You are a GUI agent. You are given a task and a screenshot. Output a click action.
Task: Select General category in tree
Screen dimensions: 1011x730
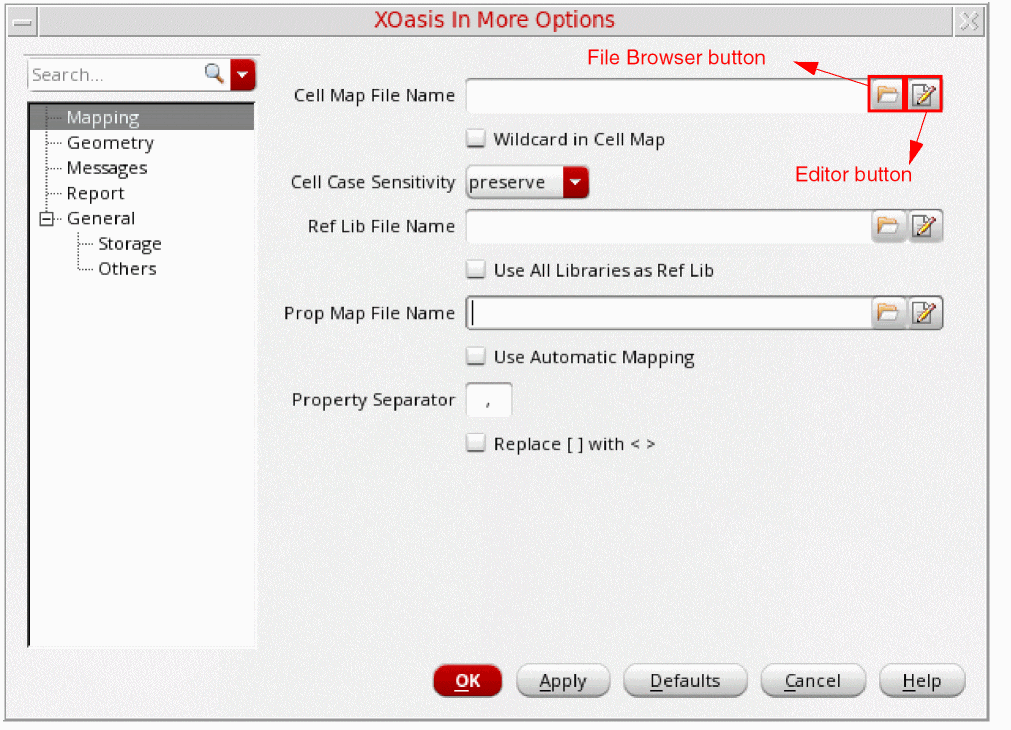(101, 219)
